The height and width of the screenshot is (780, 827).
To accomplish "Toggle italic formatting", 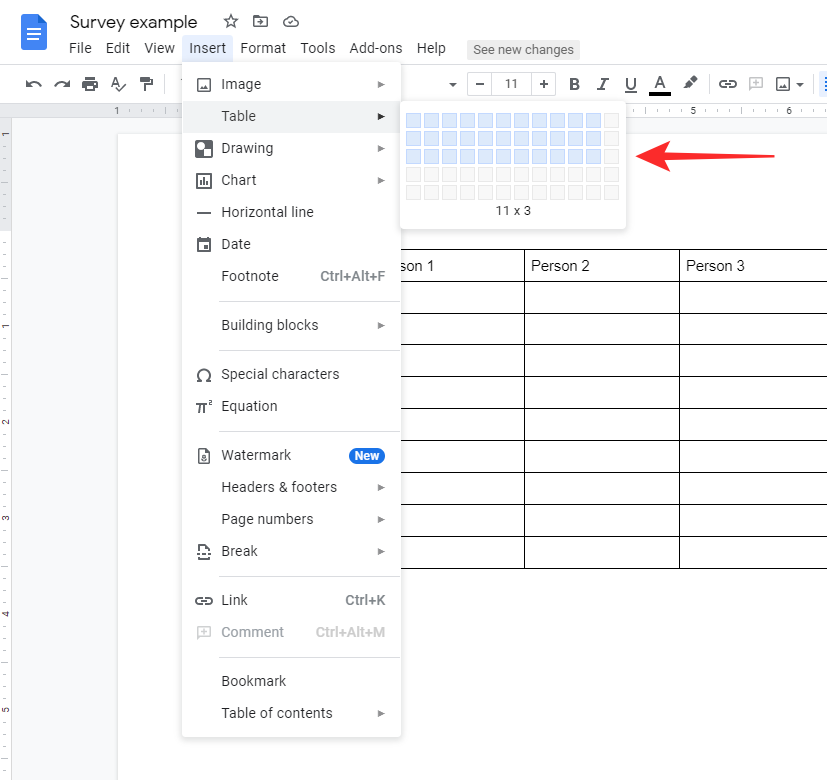I will (602, 84).
